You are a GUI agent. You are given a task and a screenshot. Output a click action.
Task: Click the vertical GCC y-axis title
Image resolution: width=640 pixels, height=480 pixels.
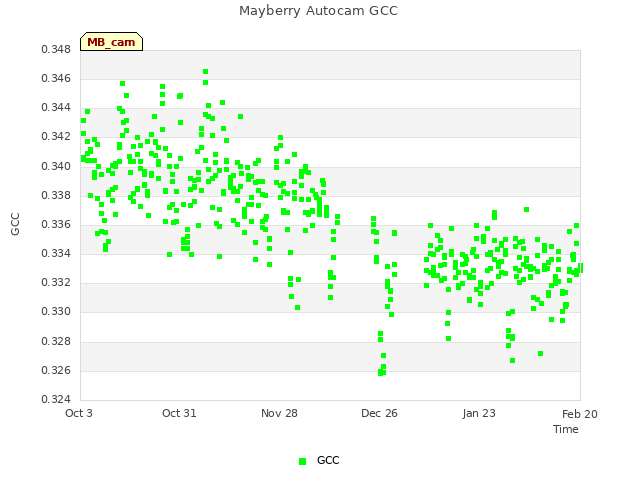(15, 224)
